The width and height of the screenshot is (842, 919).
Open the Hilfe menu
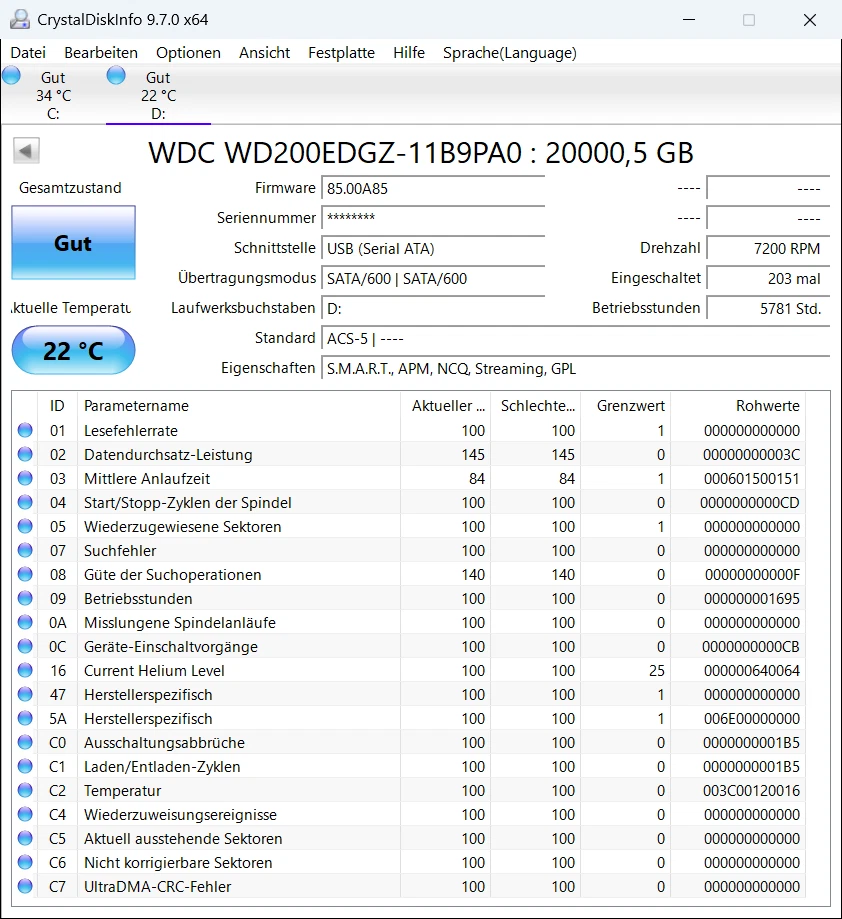pos(409,52)
